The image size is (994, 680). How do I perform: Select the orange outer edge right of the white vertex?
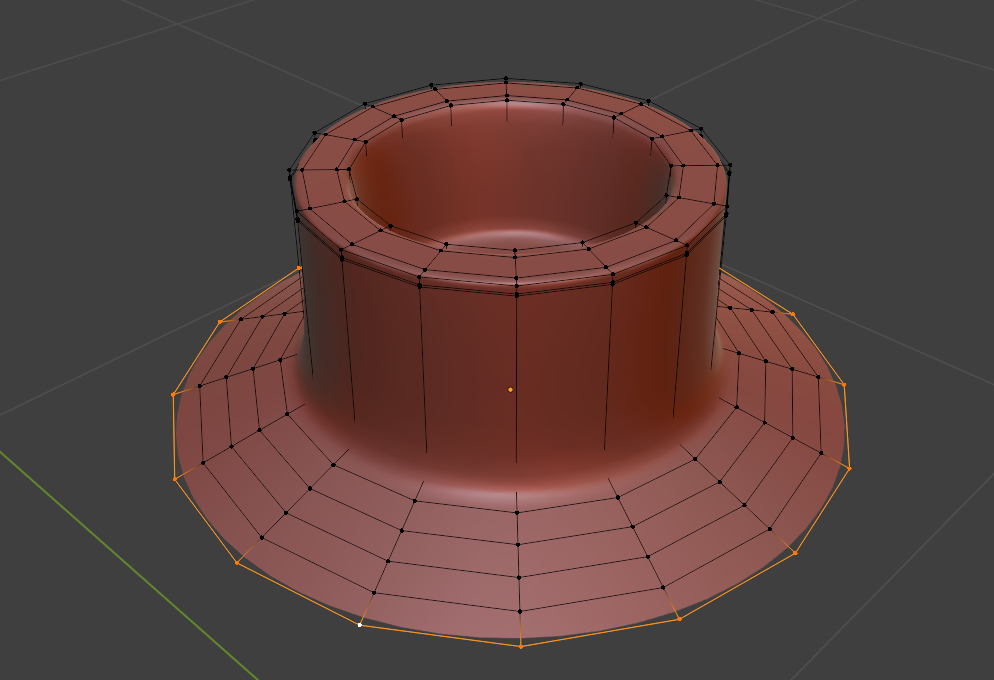[440, 636]
